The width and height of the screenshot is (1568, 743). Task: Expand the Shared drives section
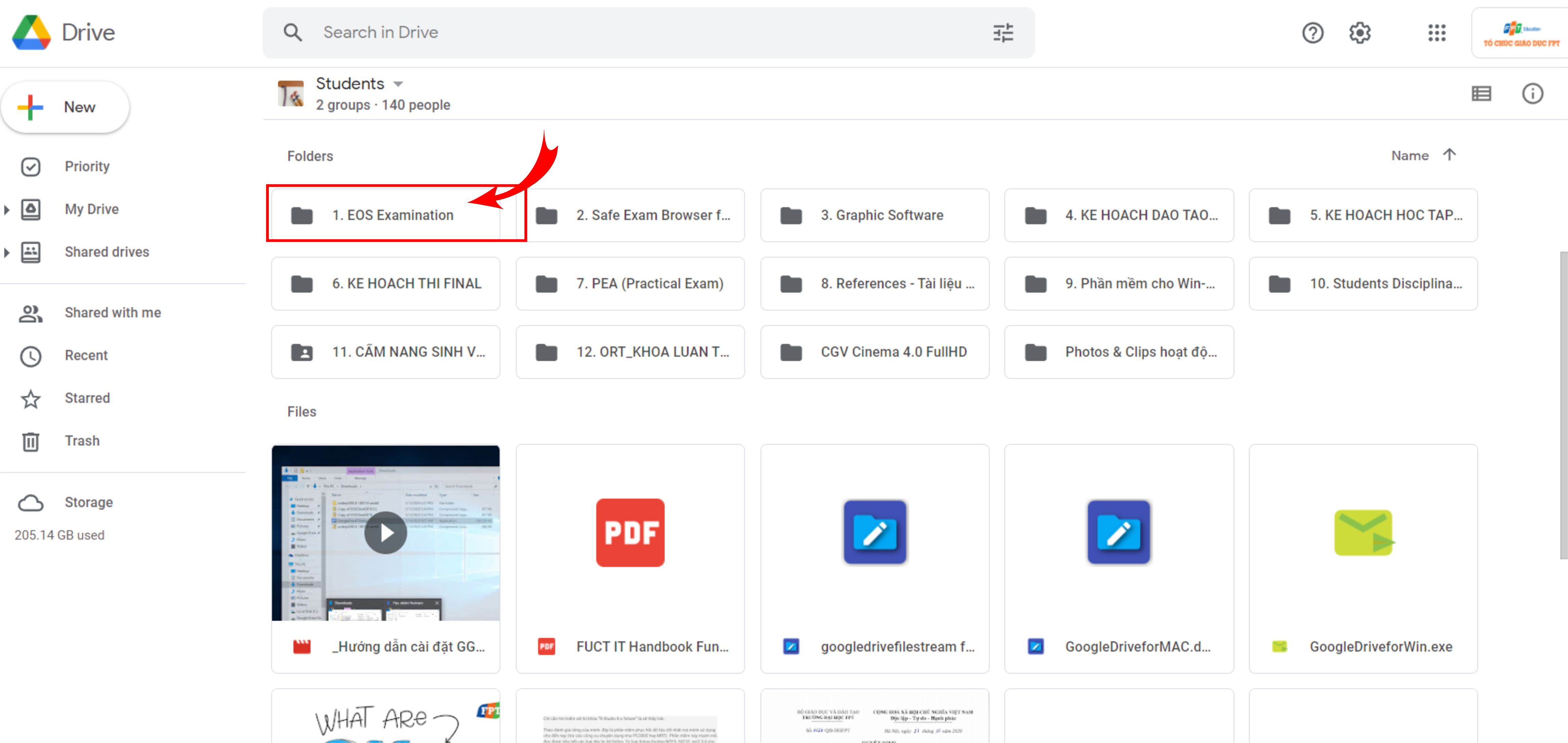pyautogui.click(x=7, y=252)
